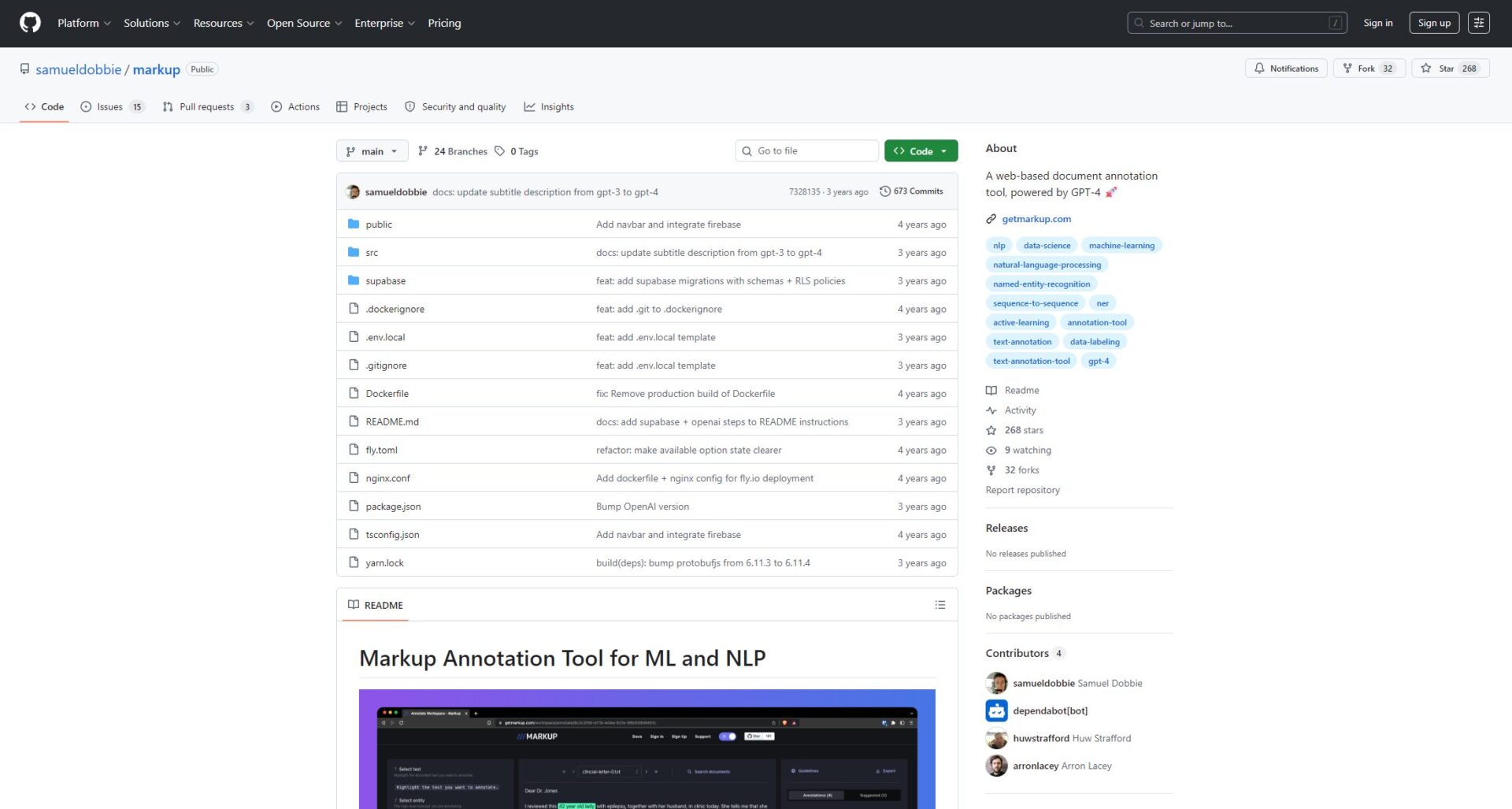Click the commits history clock icon
This screenshot has width=1512, height=809.
tap(885, 191)
